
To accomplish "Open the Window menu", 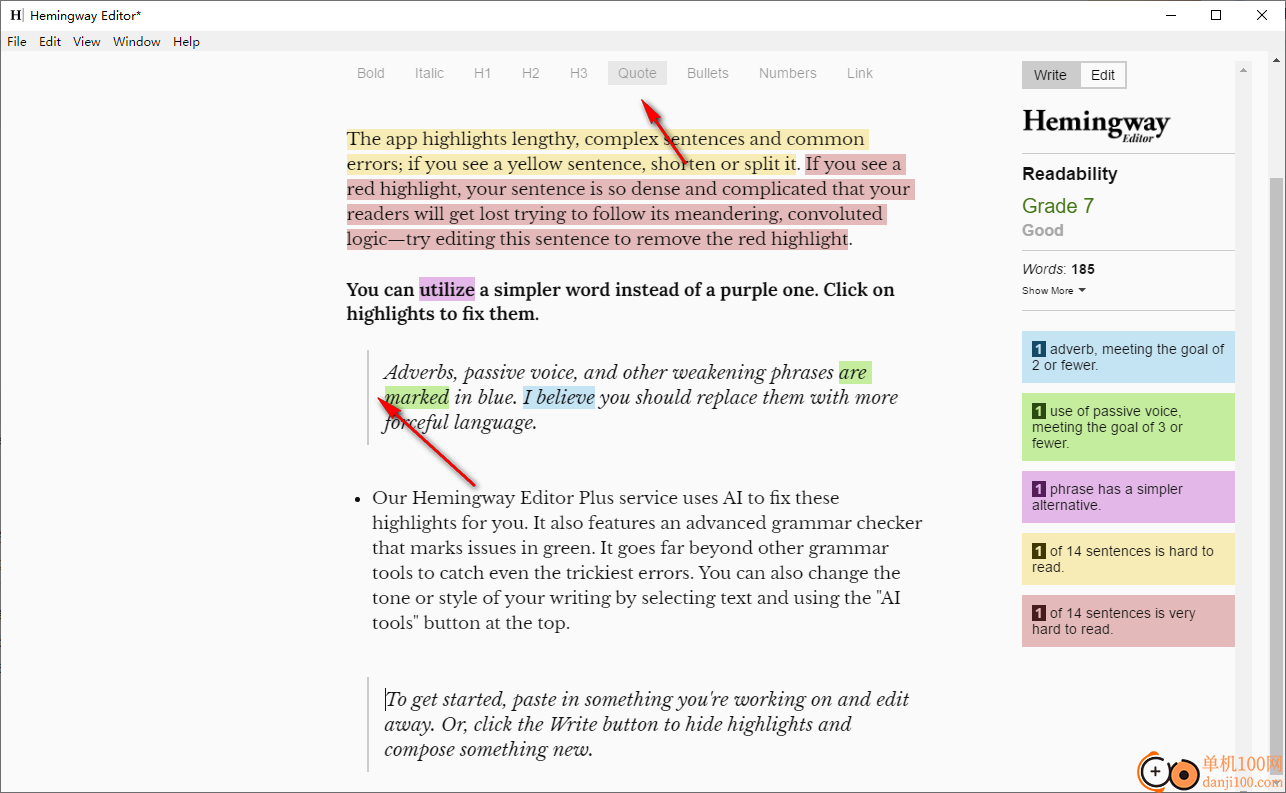I will (137, 42).
